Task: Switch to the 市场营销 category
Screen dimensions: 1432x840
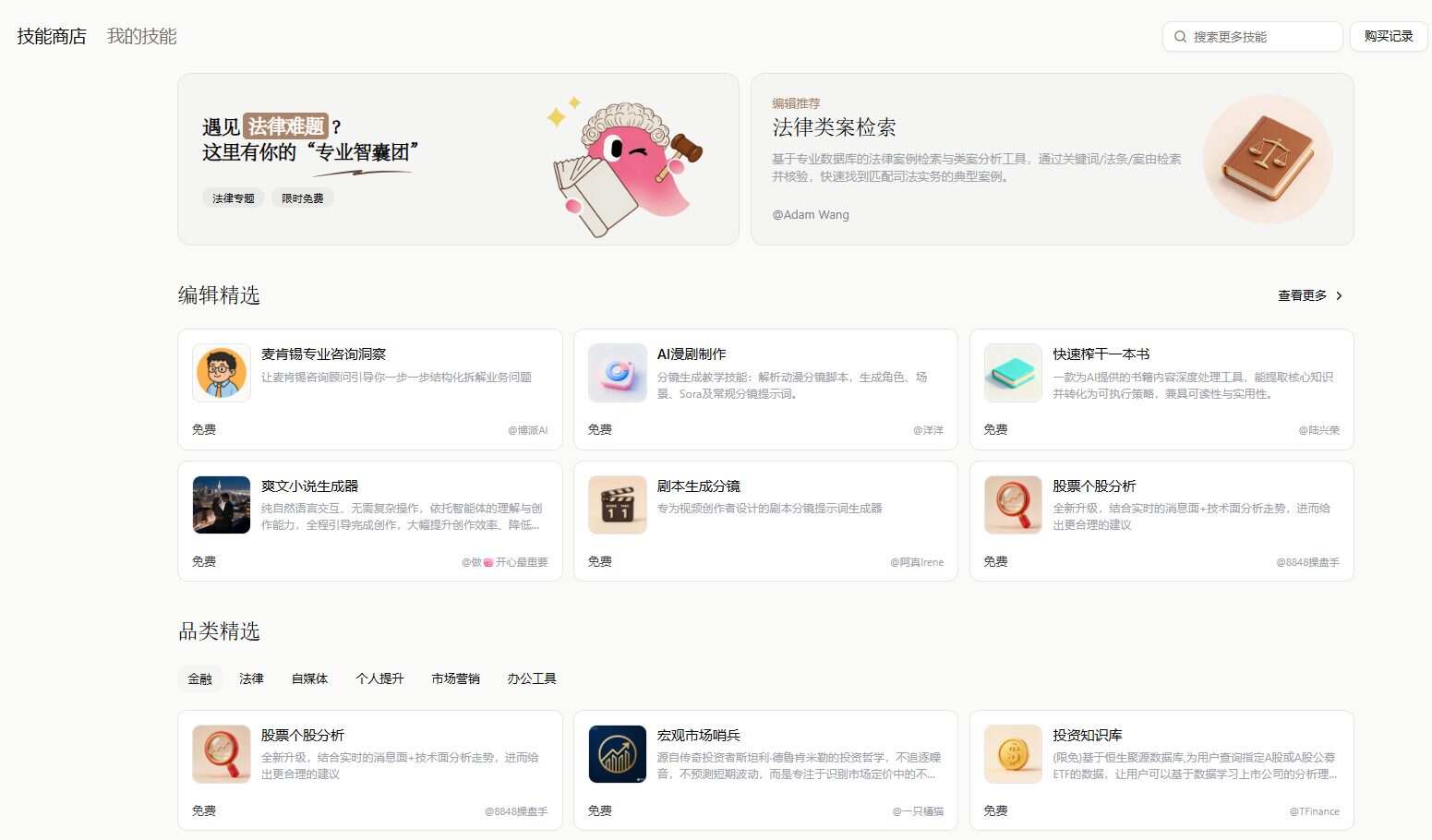Action: [x=454, y=678]
